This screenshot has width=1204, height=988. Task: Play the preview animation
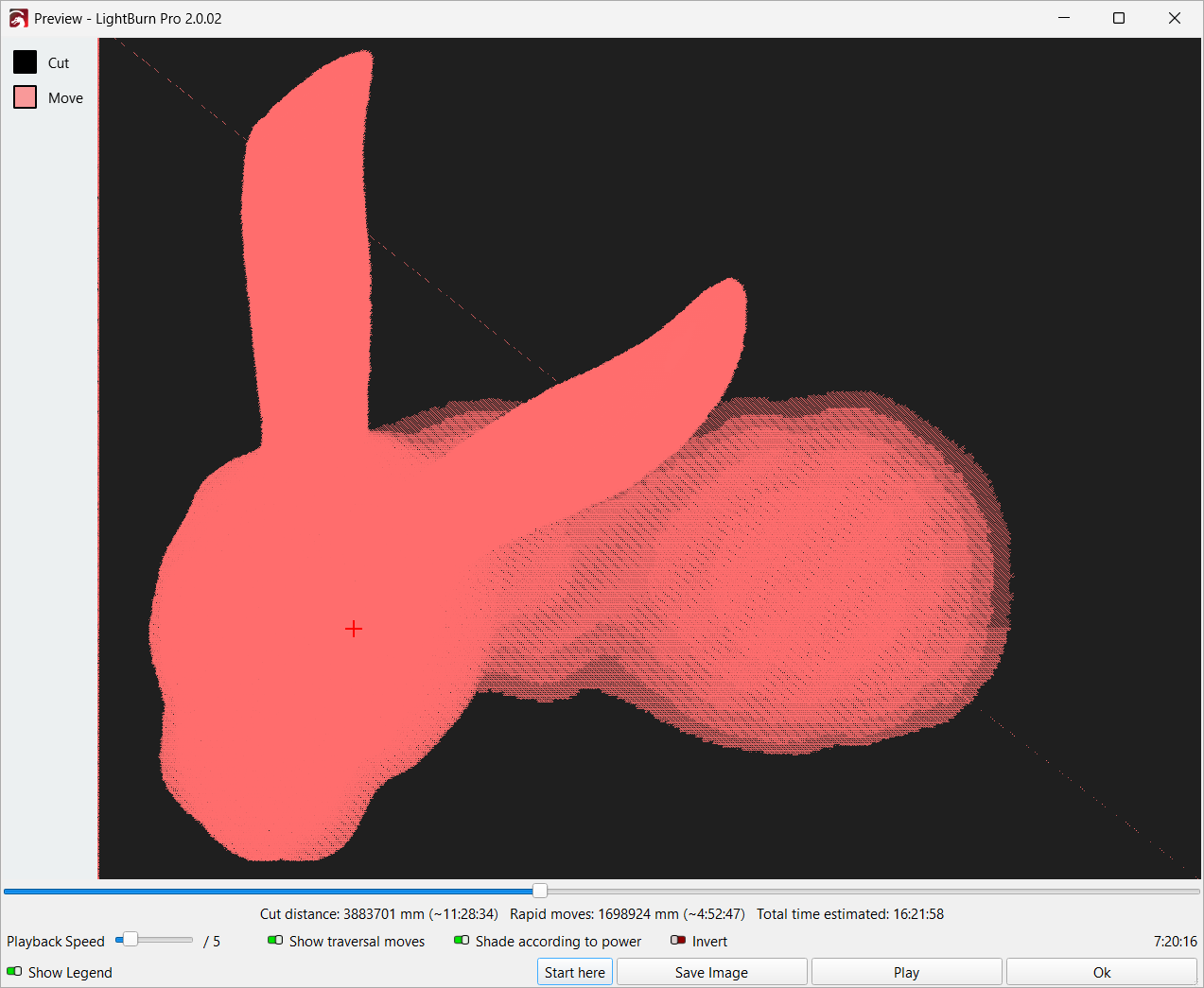coord(906,972)
